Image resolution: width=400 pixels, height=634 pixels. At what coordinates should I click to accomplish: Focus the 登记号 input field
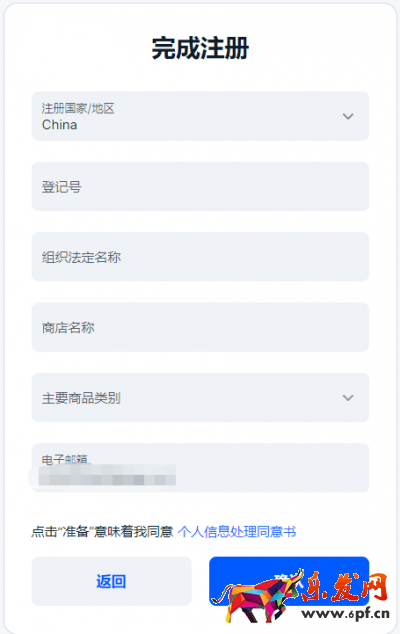(x=200, y=186)
